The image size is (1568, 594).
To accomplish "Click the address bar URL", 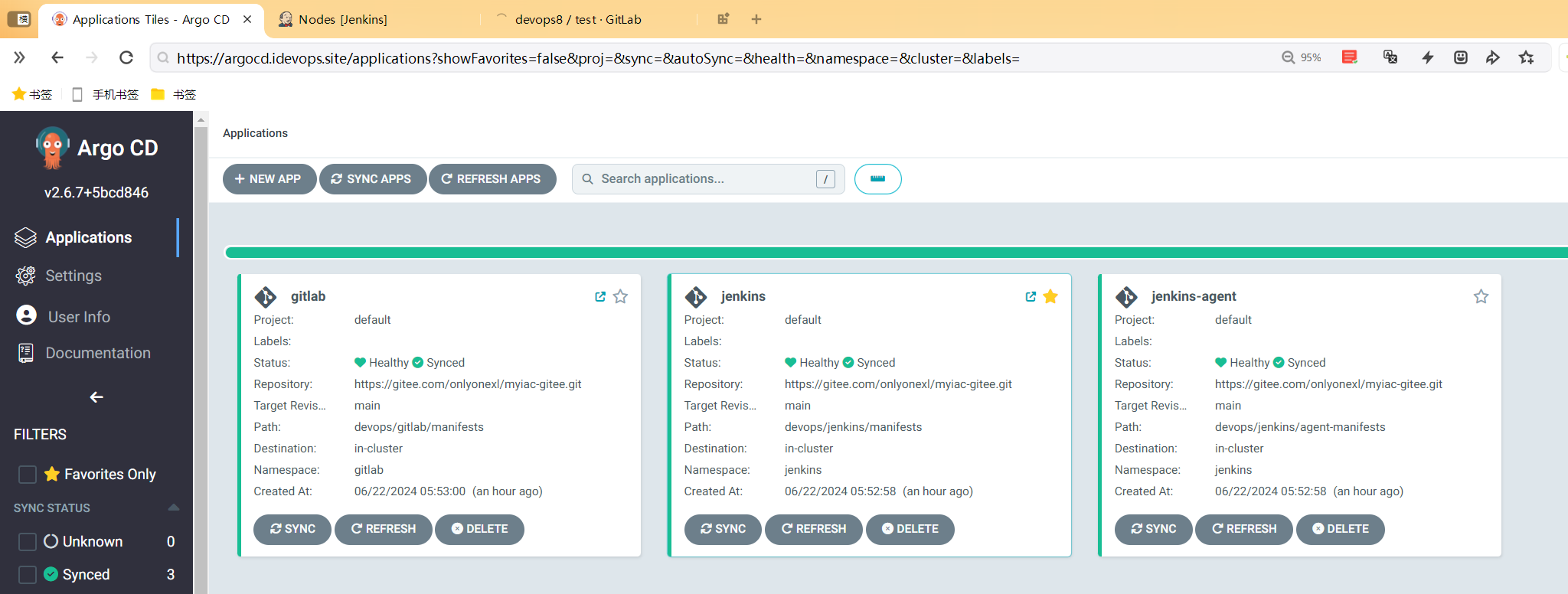I will point(597,58).
